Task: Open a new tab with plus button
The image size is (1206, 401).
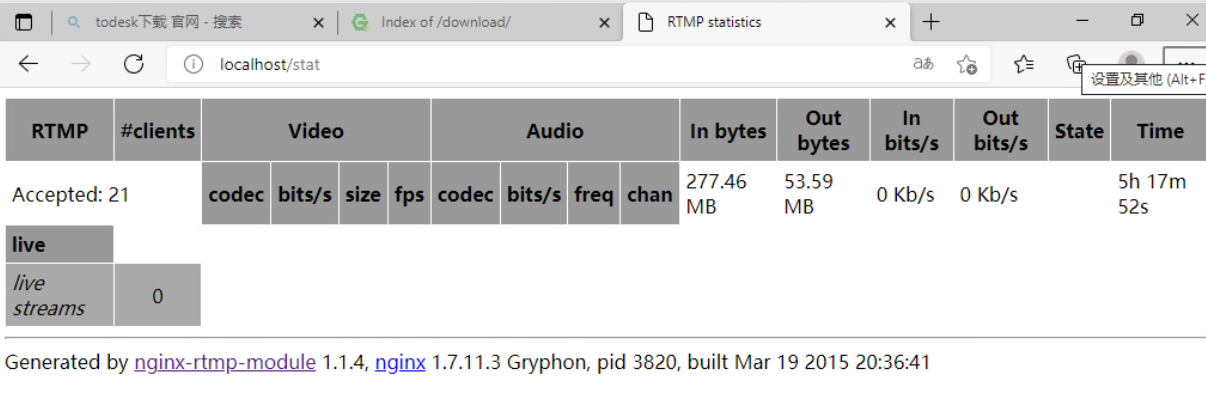Action: 931,22
